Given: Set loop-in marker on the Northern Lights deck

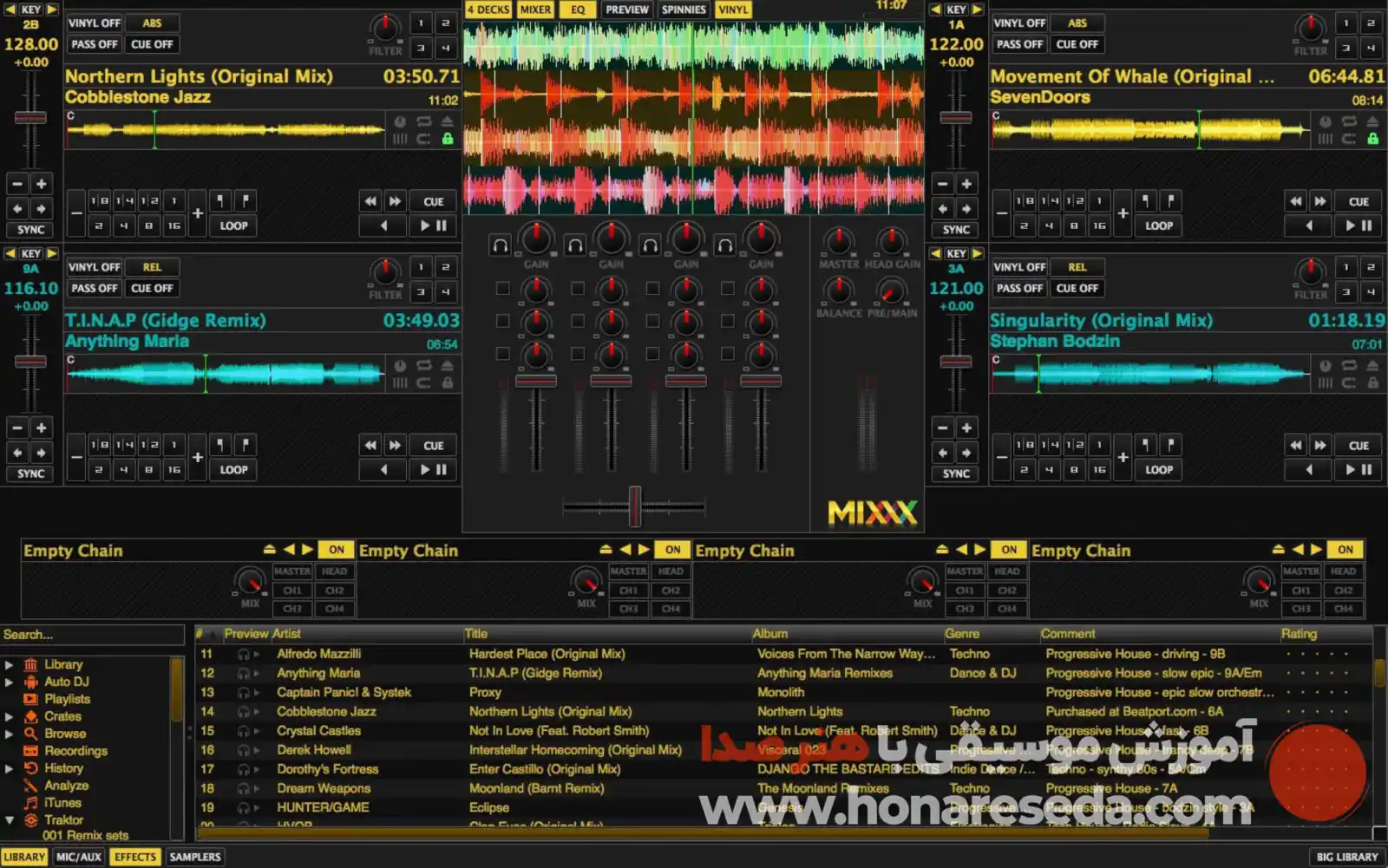Looking at the screenshot, I should coord(221,201).
